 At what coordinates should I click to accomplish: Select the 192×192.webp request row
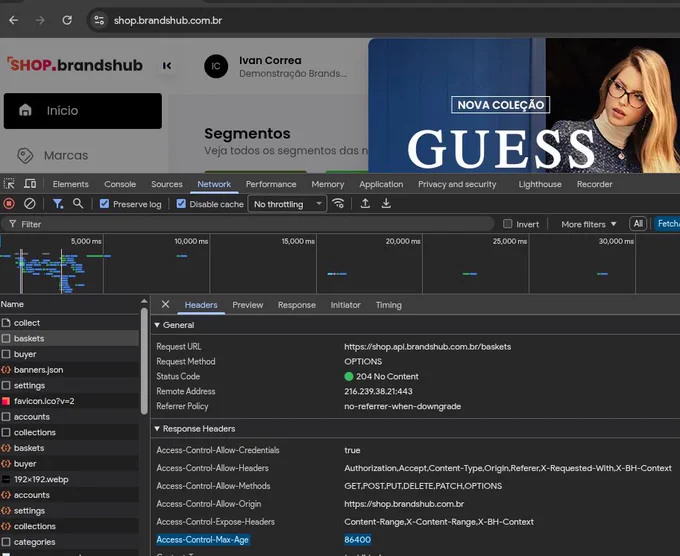69,479
